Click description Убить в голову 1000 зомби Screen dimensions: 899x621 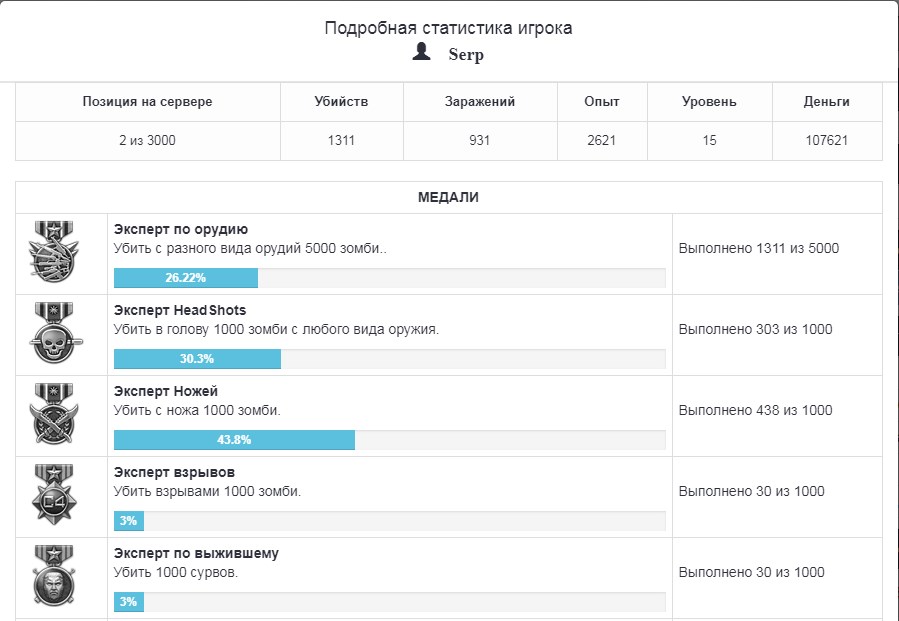[276, 329]
